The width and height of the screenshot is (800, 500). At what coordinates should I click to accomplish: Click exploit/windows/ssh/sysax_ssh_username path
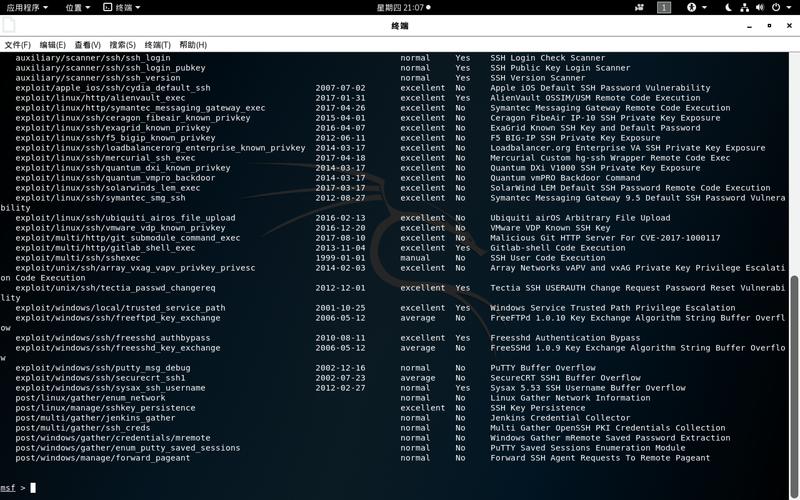(x=110, y=388)
